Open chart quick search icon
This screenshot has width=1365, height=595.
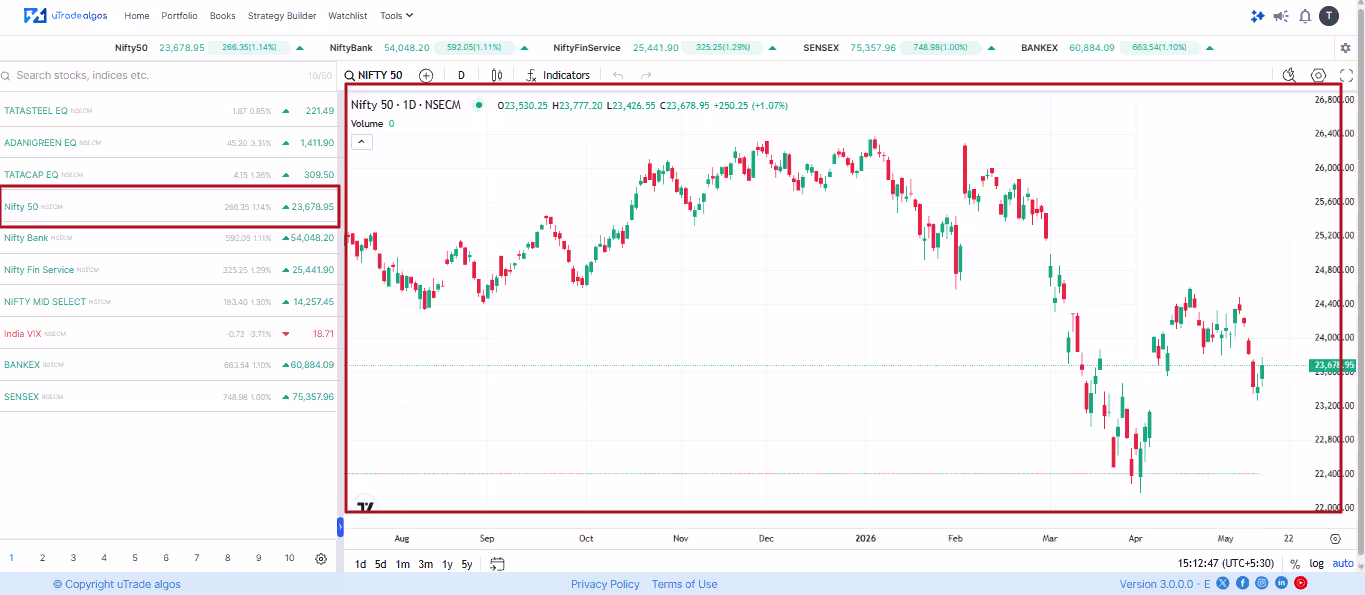pyautogui.click(x=1290, y=75)
